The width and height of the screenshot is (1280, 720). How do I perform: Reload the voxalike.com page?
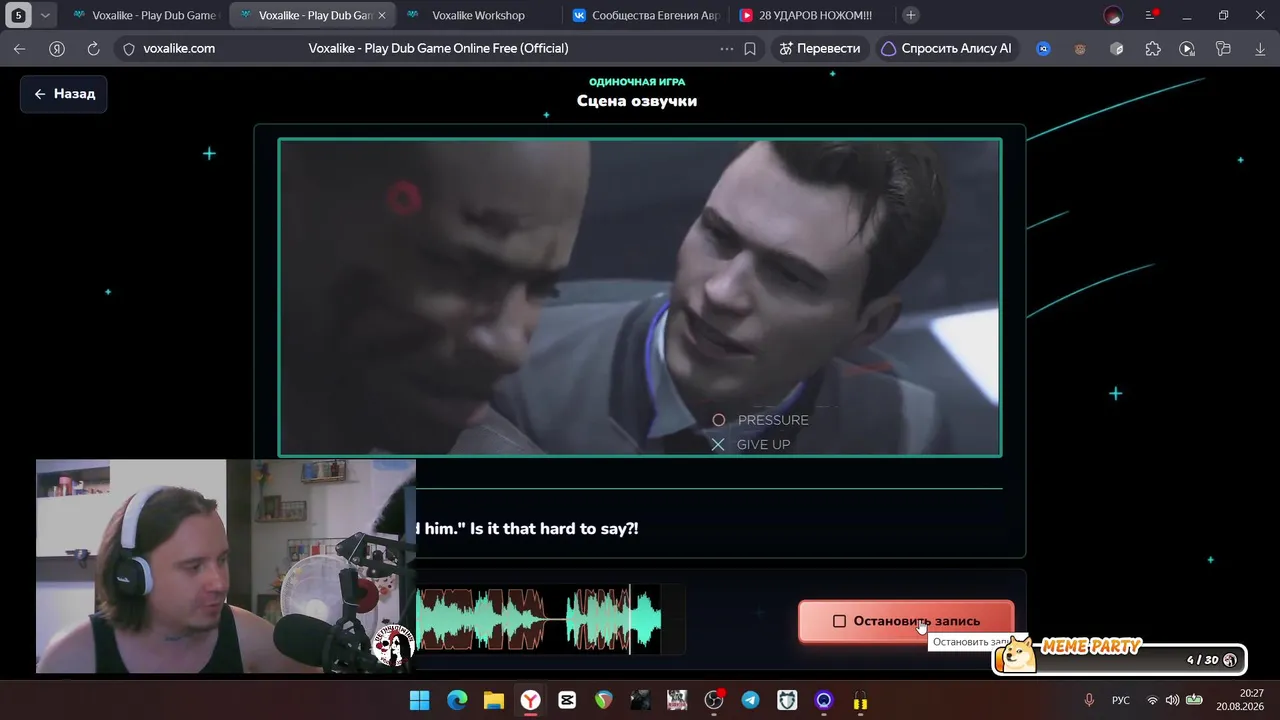point(93,48)
